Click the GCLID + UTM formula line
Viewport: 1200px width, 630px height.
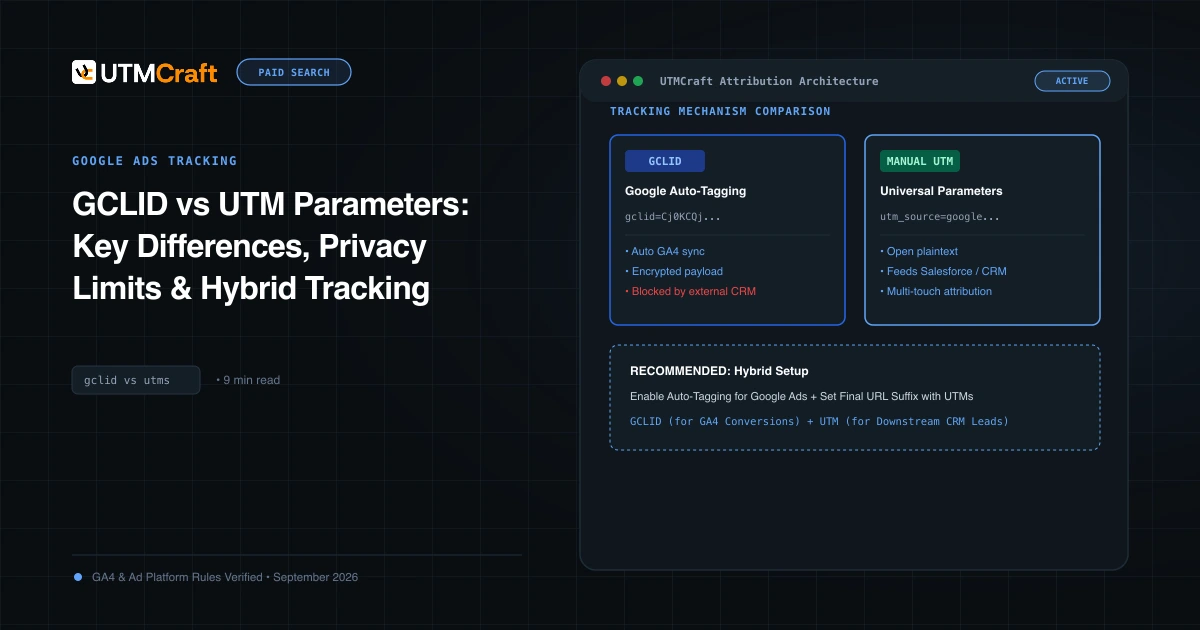[x=819, y=421]
